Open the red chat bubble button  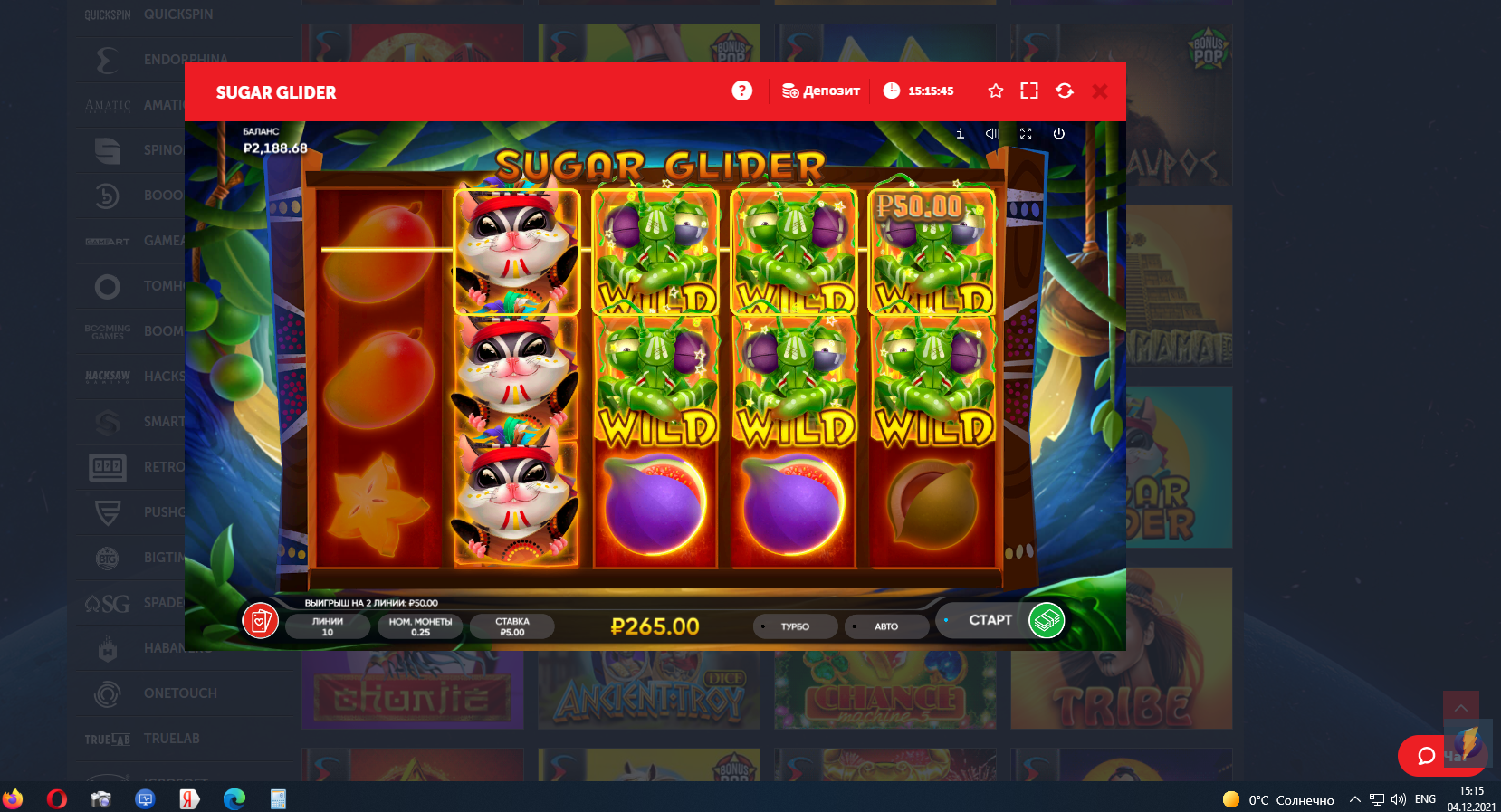(x=1427, y=756)
